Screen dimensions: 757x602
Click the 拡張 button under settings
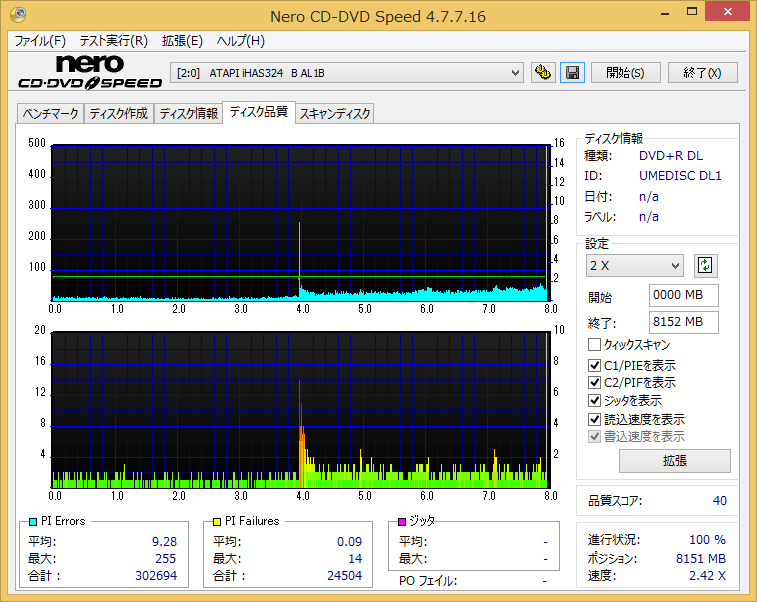coord(675,461)
